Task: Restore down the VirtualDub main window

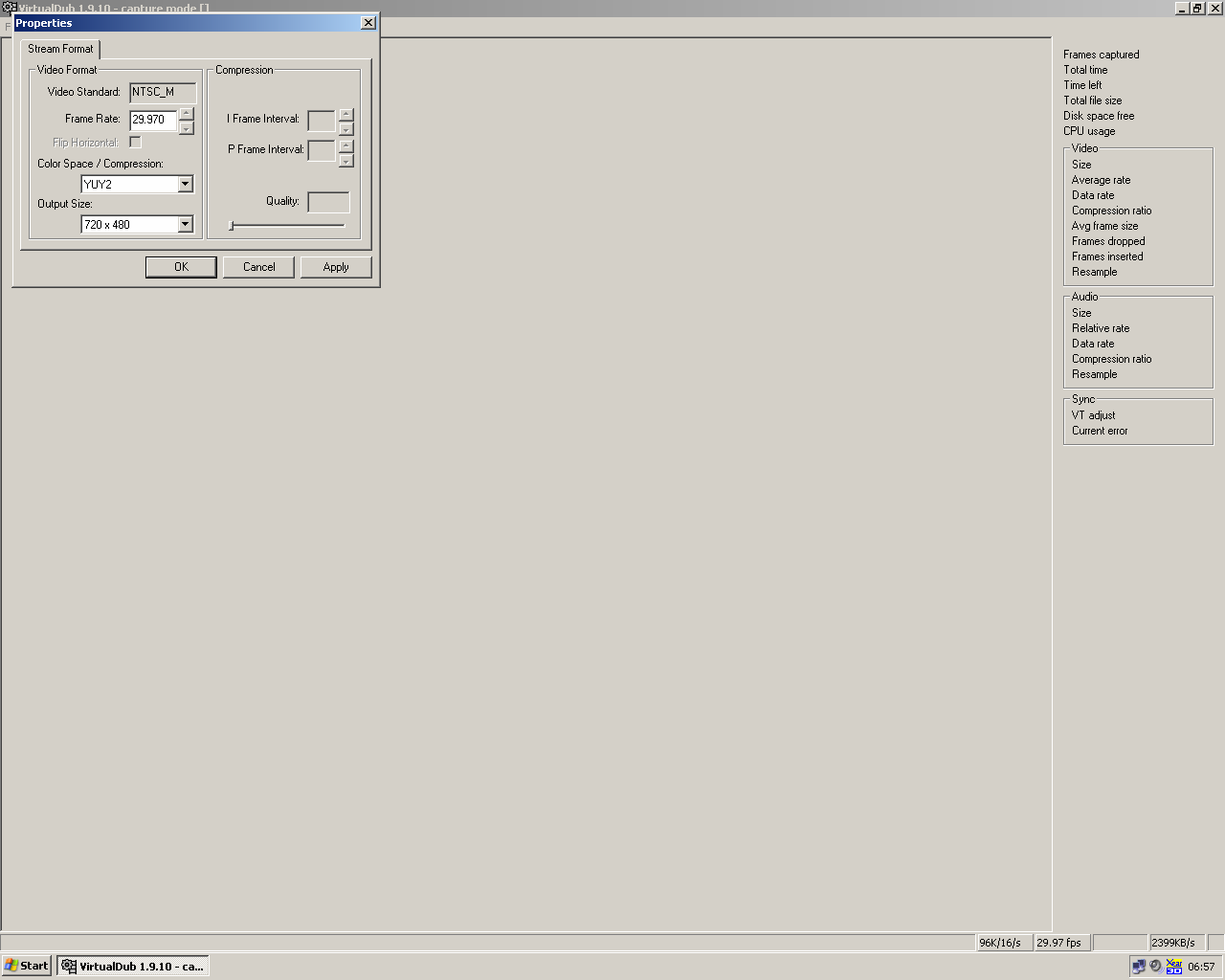Action: point(1197,9)
